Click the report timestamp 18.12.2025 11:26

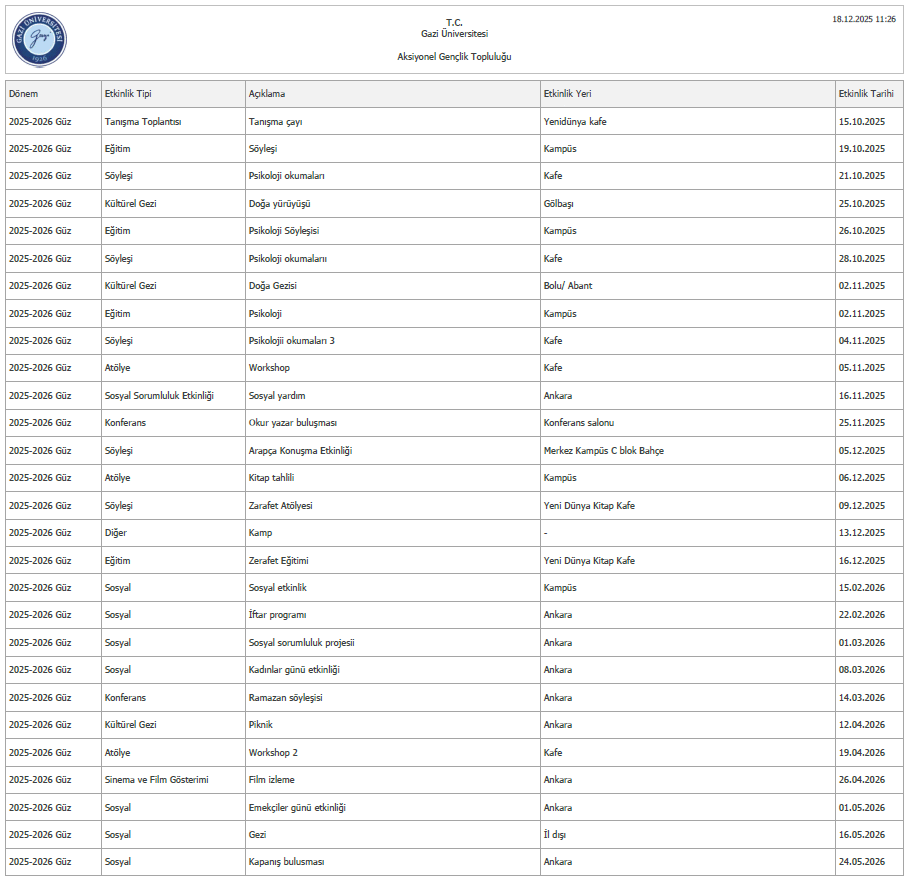tap(864, 19)
